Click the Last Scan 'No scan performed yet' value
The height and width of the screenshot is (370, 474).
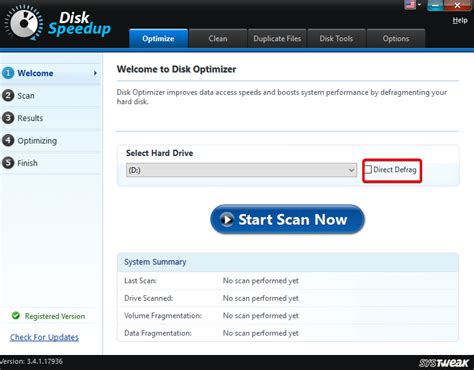tap(261, 281)
